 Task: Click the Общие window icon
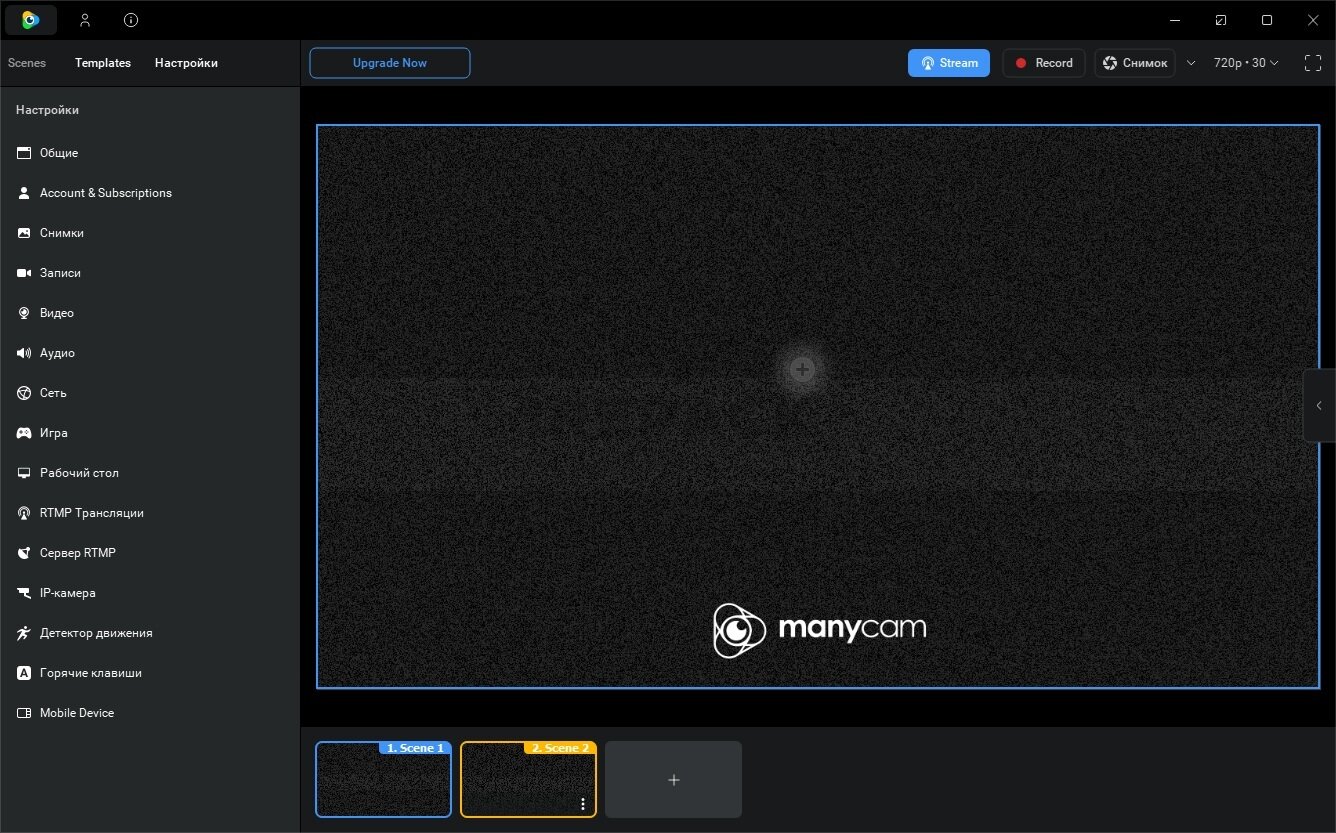click(x=24, y=153)
